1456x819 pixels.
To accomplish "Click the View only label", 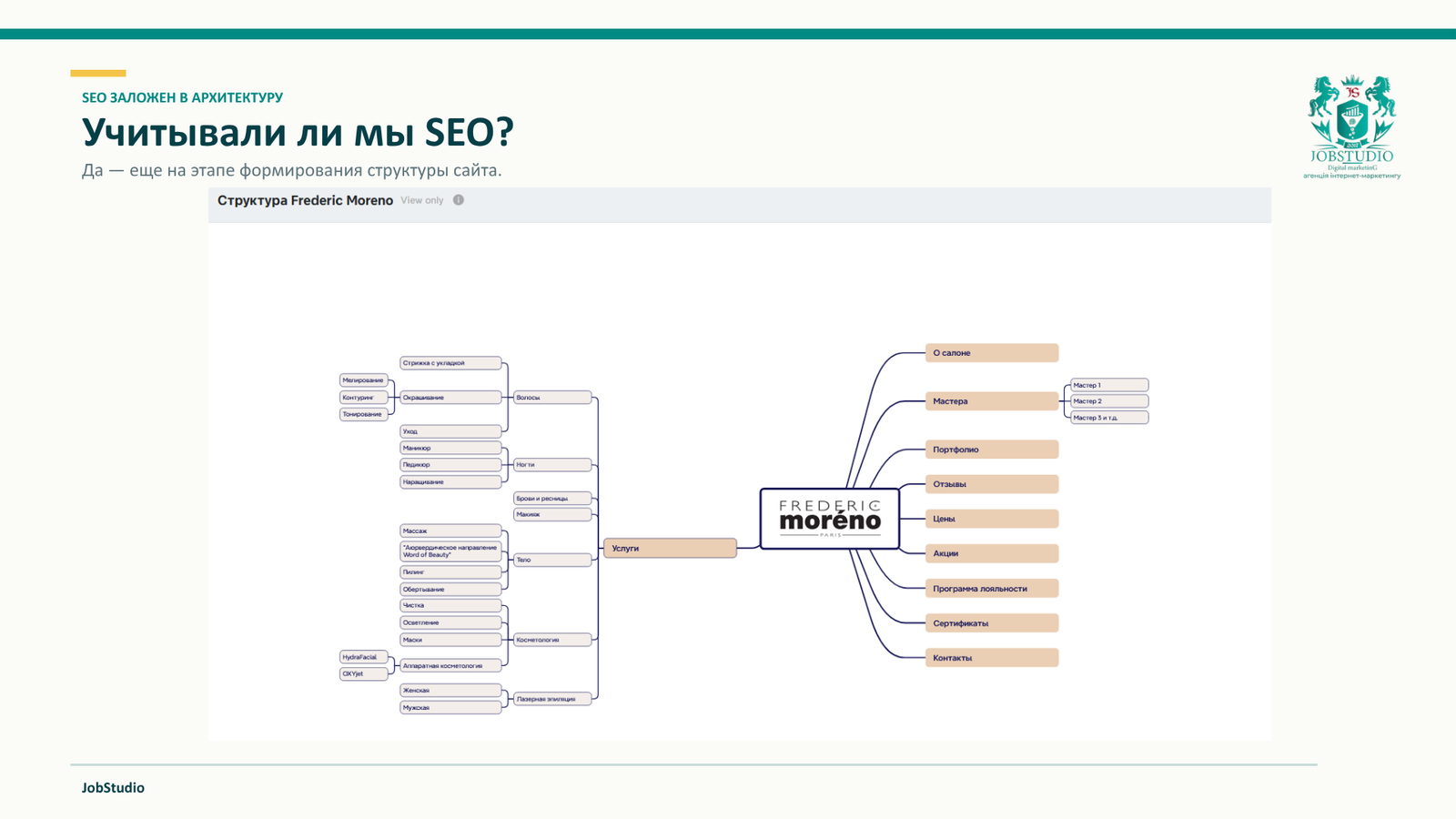I will [422, 200].
